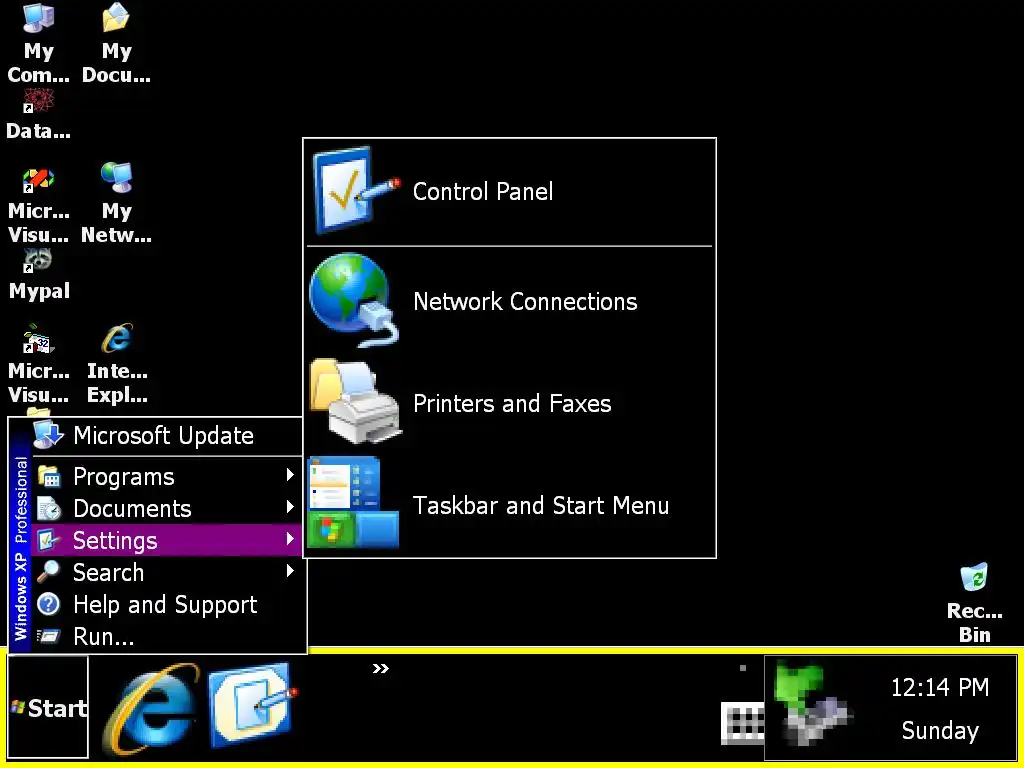Click the Search magnifier icon

click(x=48, y=571)
